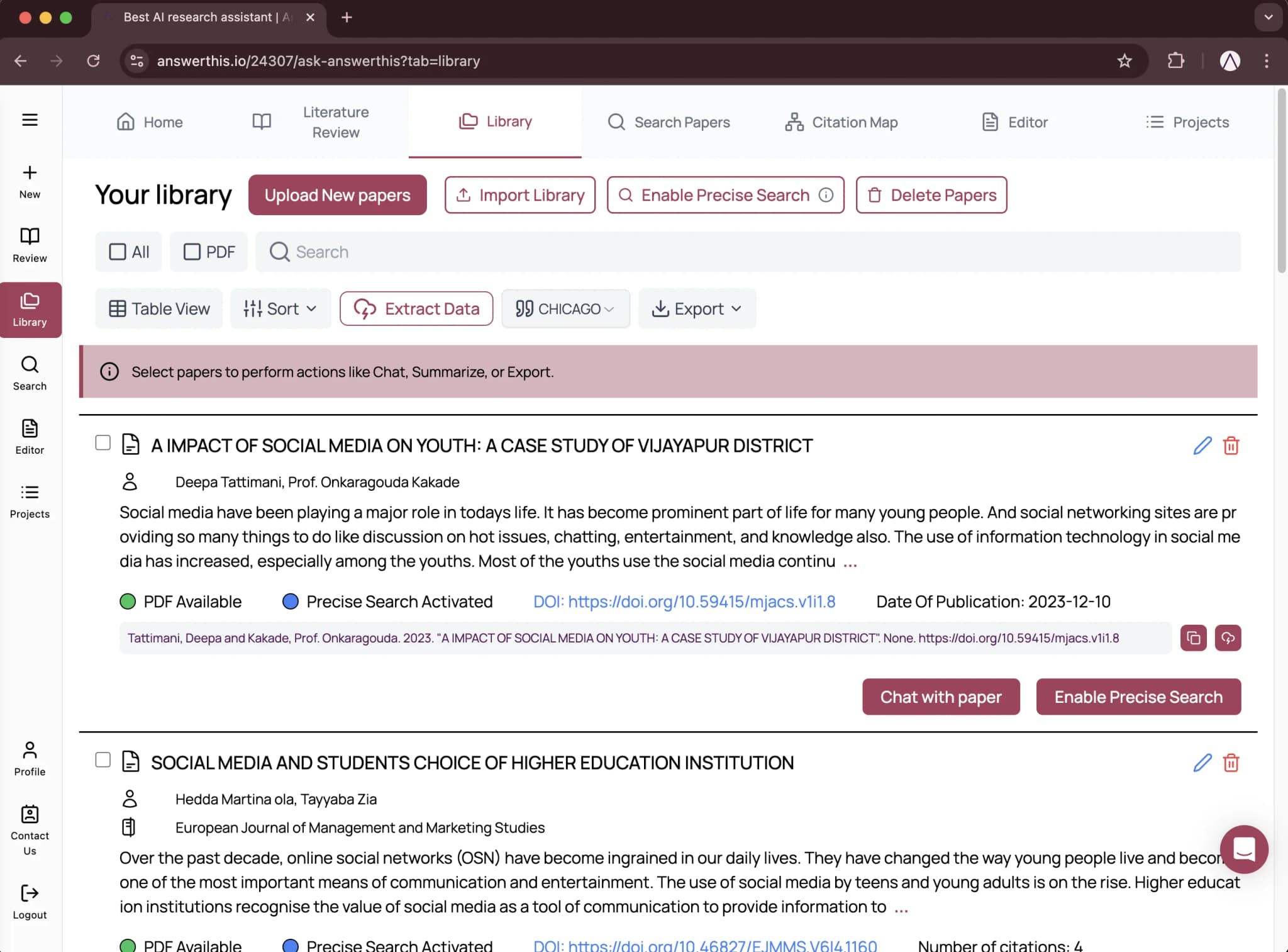
Task: Select the Vijayapur District paper checkbox
Action: 103,442
